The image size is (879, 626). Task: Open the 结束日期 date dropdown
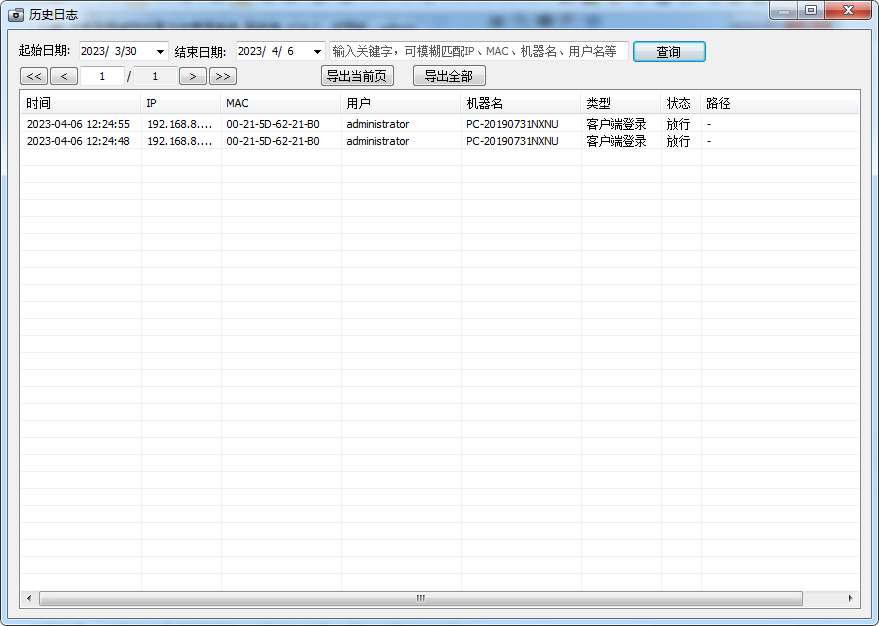317,52
